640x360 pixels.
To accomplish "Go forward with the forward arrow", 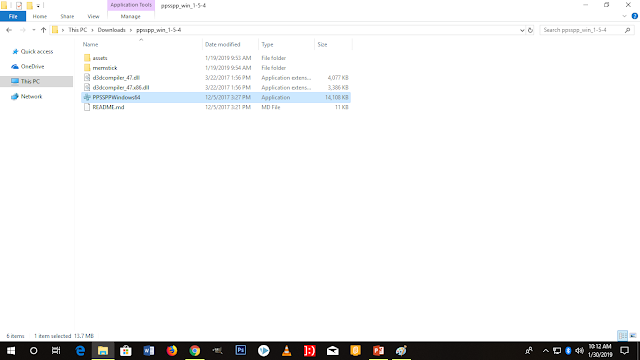I will [22, 30].
